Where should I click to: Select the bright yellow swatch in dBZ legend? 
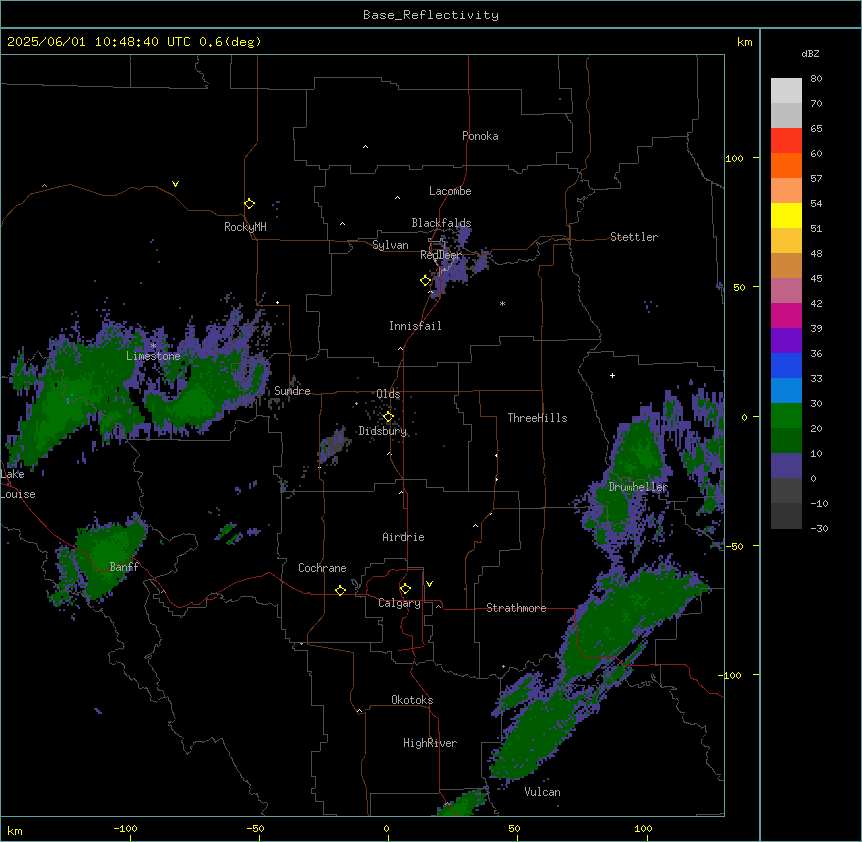point(786,215)
